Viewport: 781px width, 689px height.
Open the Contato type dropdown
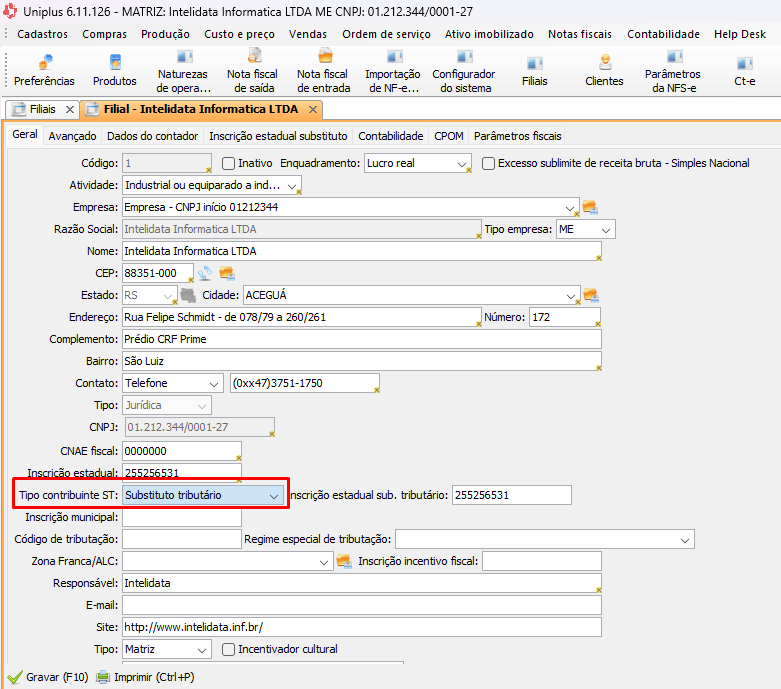pos(172,384)
